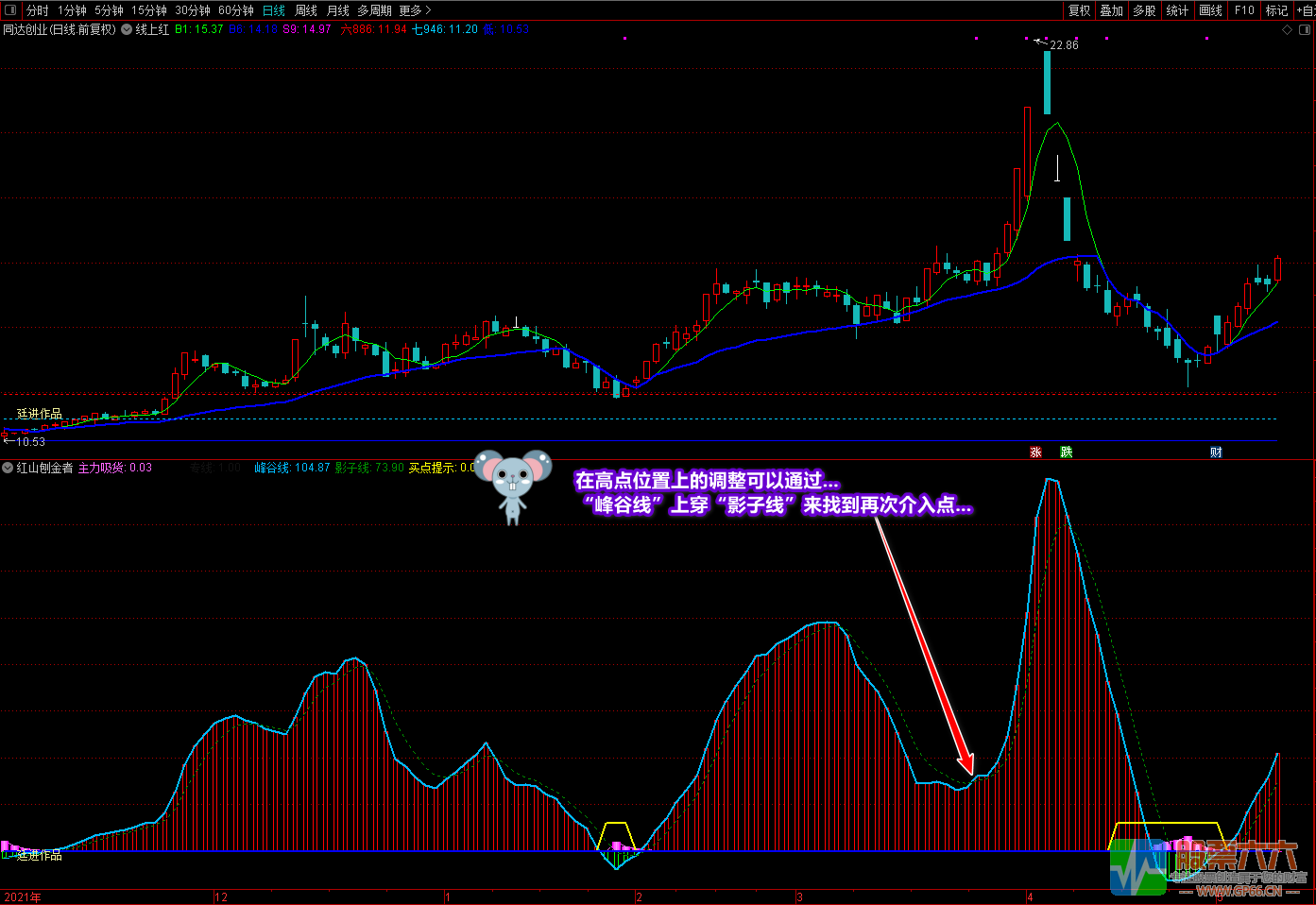This screenshot has width=1316, height=905.
Task: Select the 分时 intraday tab
Action: pos(38,10)
